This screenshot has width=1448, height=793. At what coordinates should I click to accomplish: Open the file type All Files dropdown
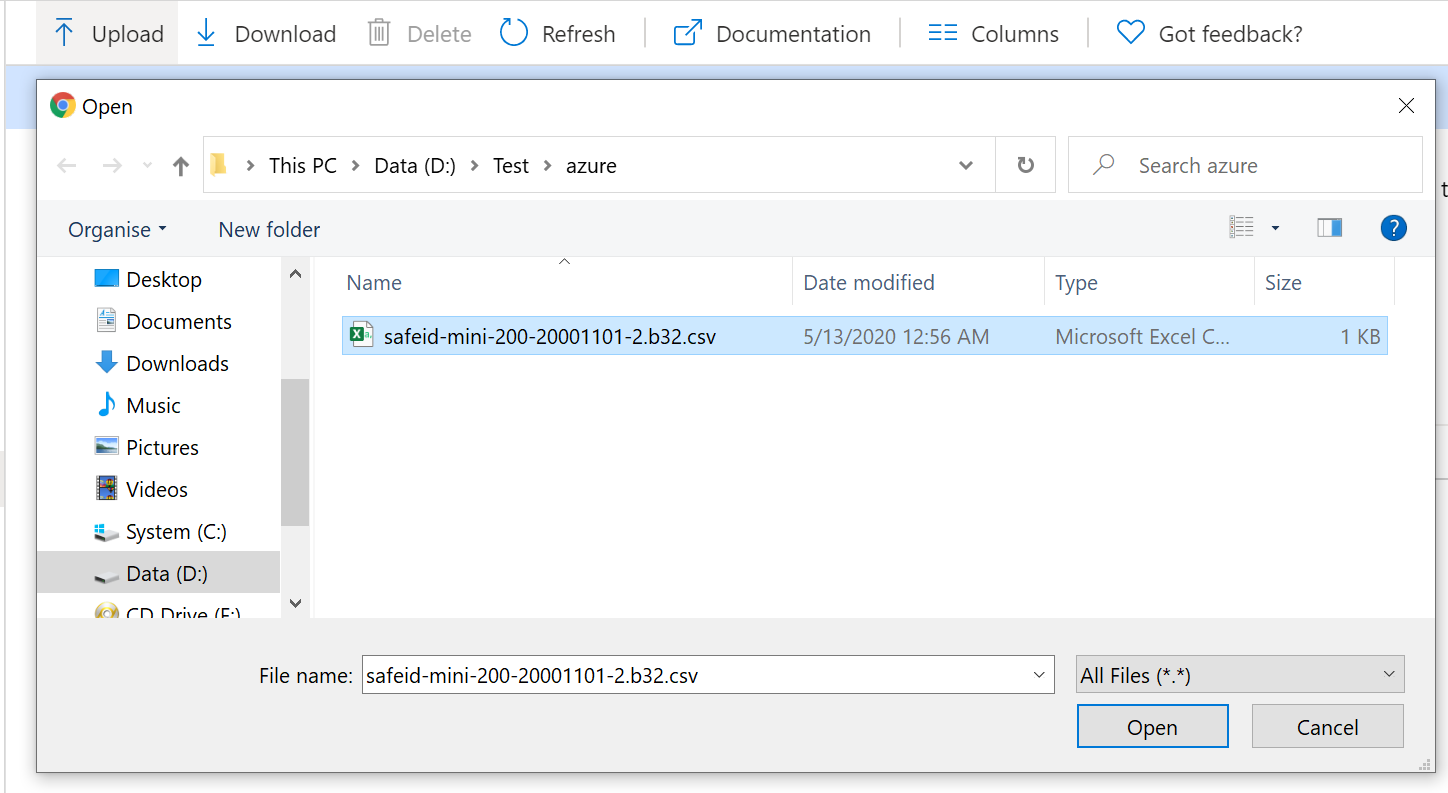[1240, 675]
